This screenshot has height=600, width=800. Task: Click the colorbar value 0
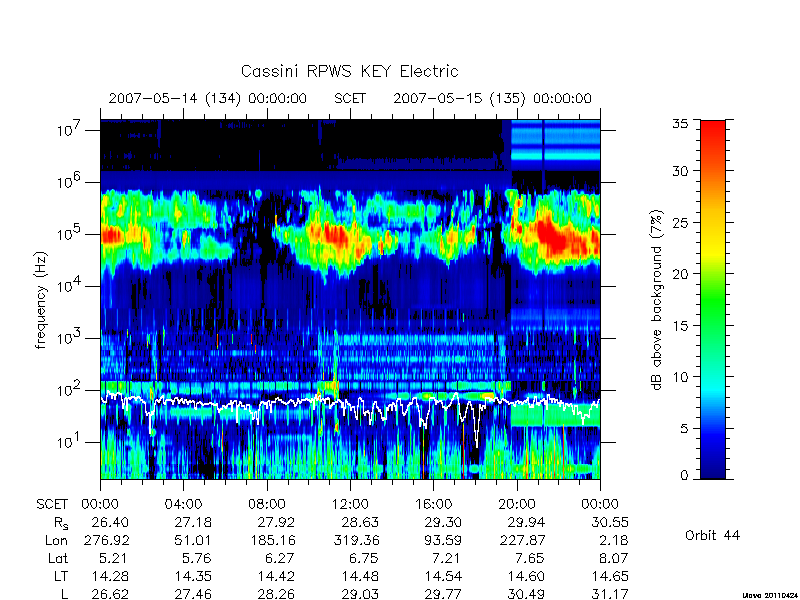point(684,476)
